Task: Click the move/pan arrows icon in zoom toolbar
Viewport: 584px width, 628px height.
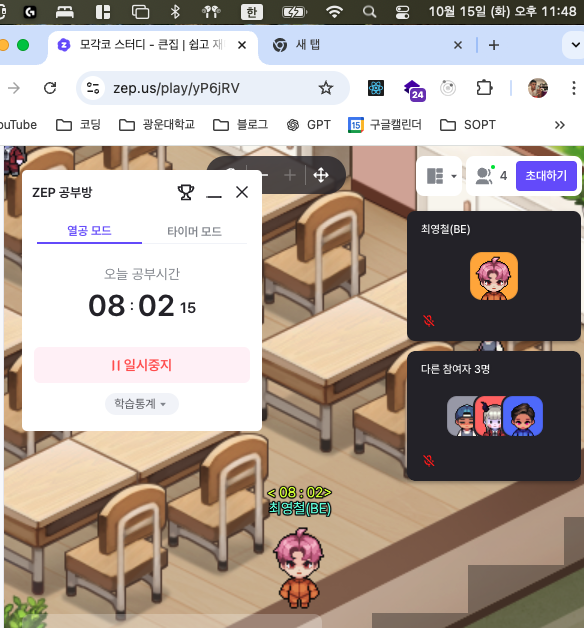Action: pyautogui.click(x=321, y=175)
